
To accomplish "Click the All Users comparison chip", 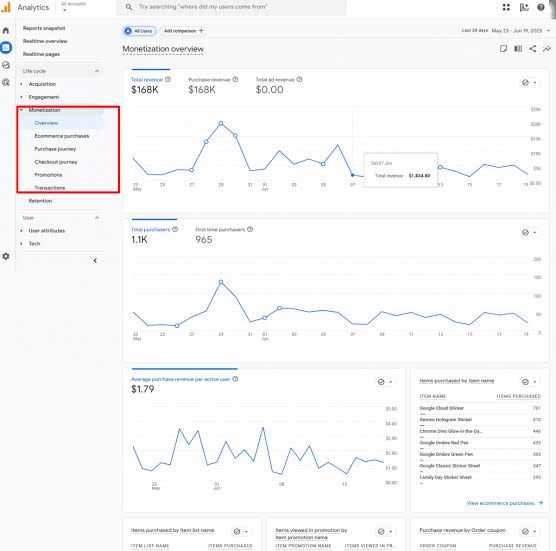I will [x=139, y=31].
